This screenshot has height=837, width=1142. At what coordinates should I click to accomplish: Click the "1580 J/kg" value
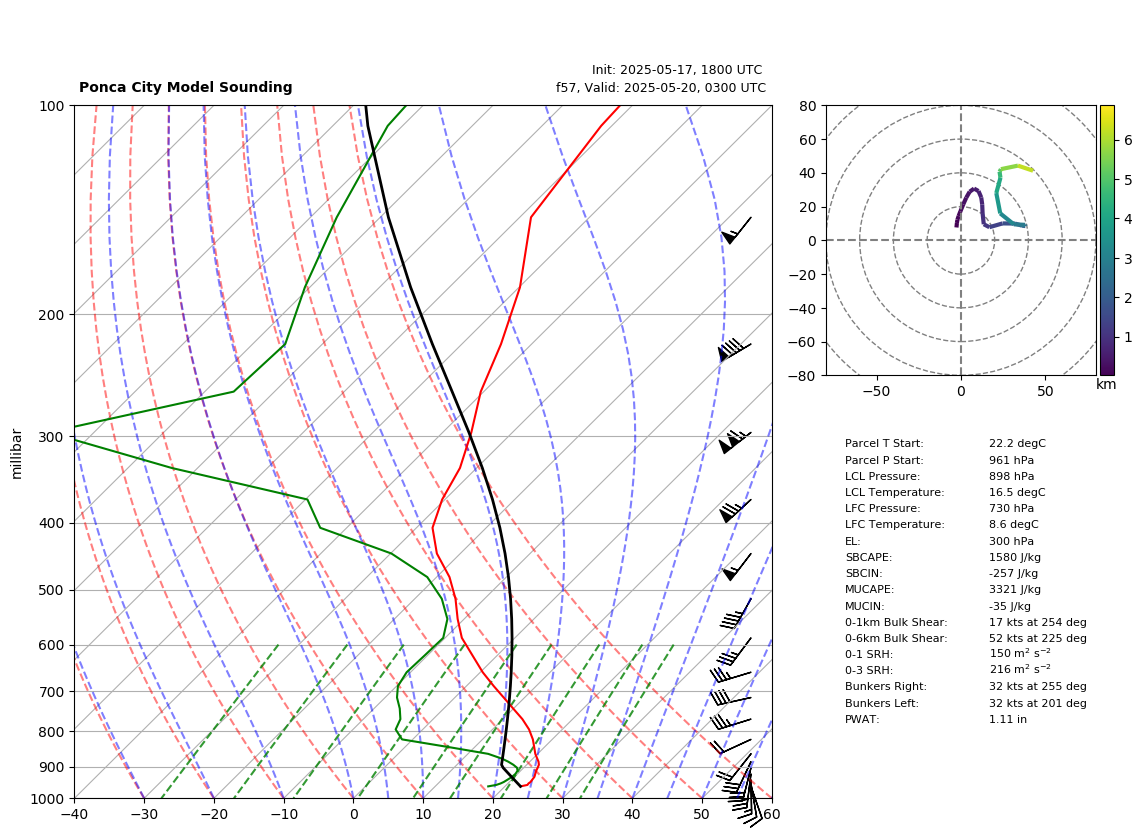(1015, 557)
